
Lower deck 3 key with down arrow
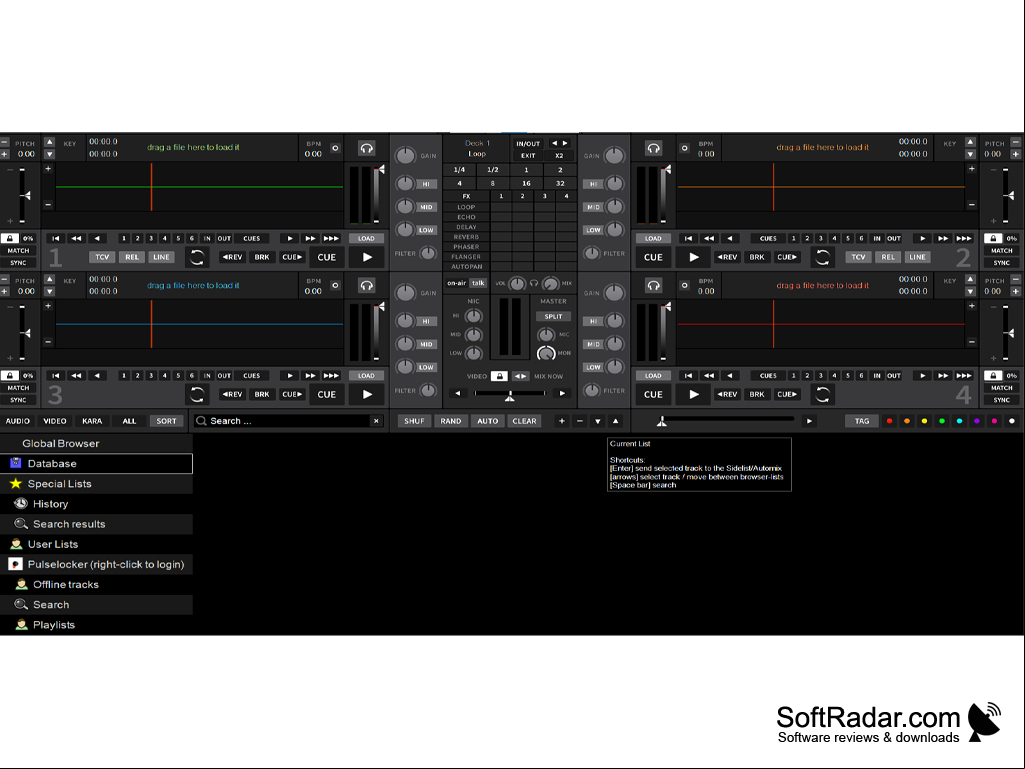(x=50, y=292)
